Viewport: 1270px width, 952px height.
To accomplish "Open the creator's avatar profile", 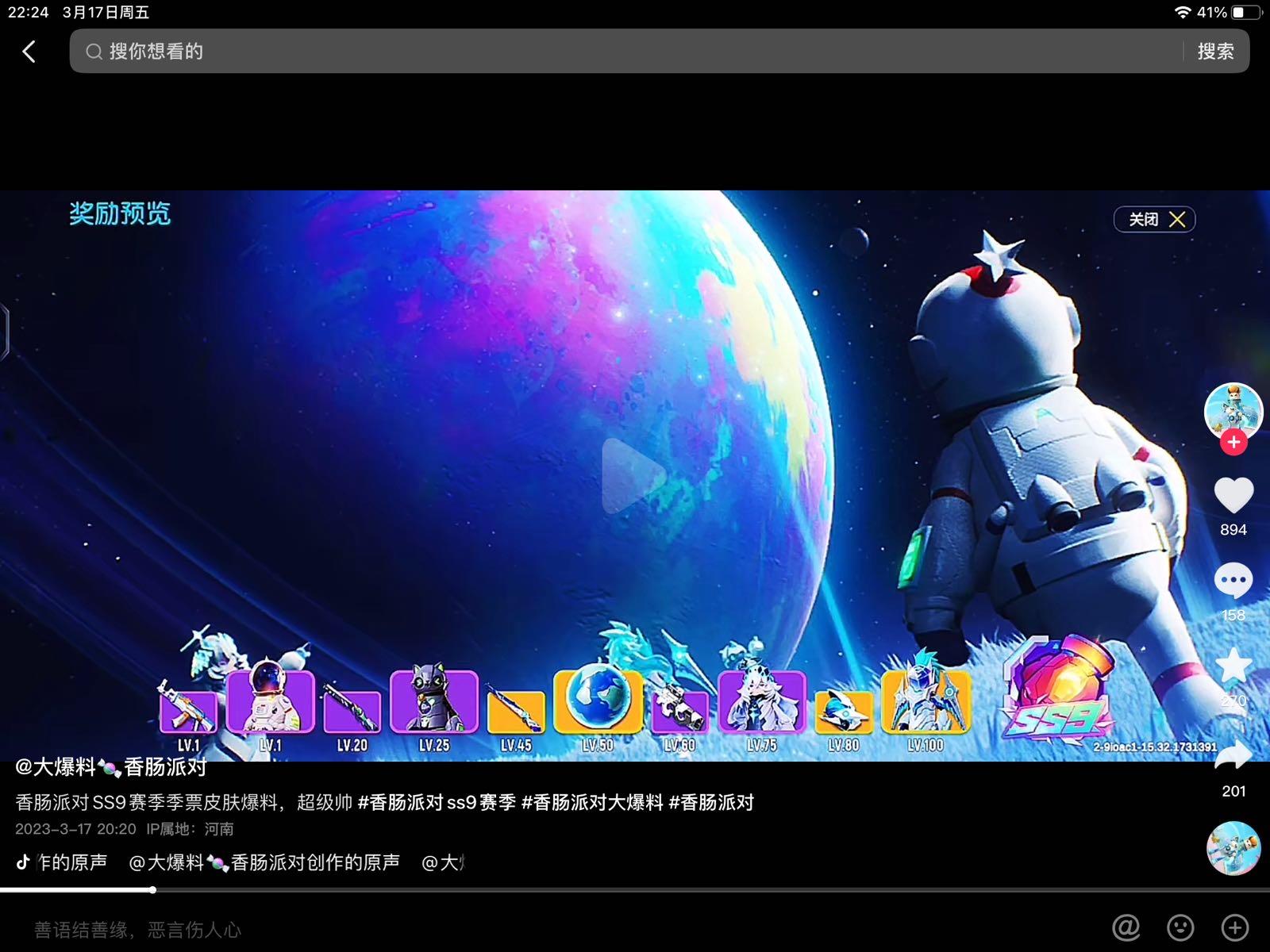I will pos(1233,411).
